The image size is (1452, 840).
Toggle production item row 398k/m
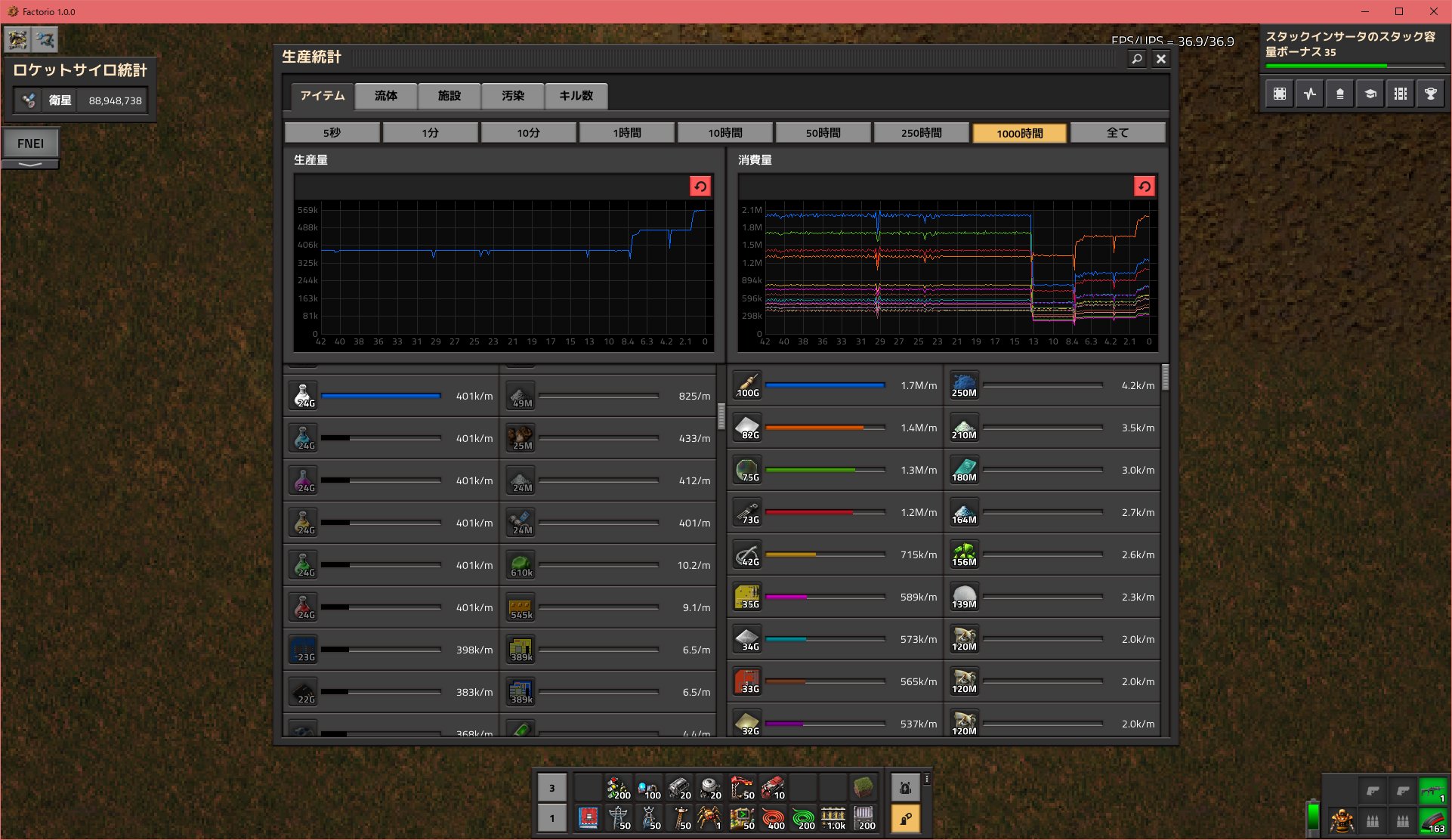pyautogui.click(x=391, y=650)
